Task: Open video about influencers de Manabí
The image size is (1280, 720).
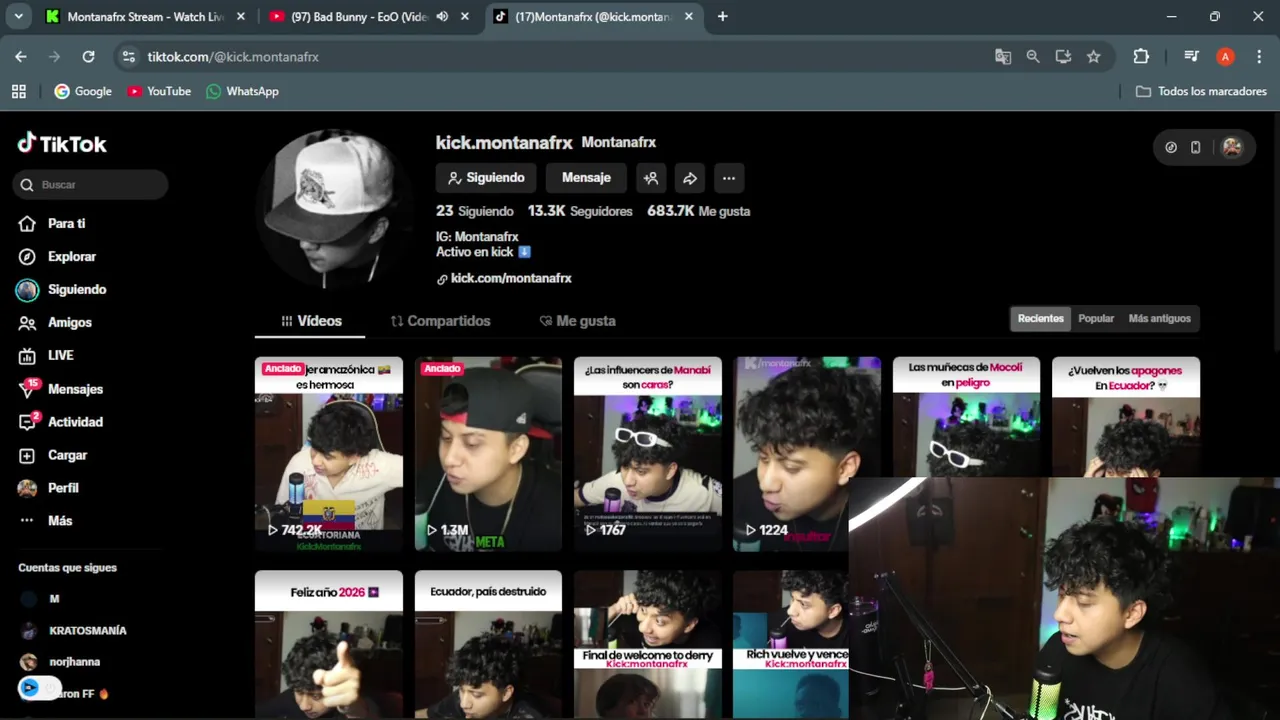Action: tap(648, 454)
